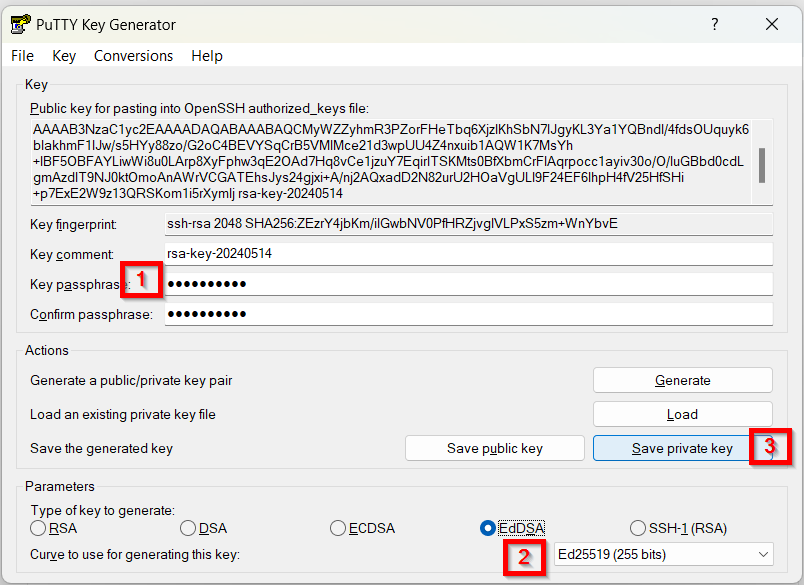This screenshot has height=585, width=804.
Task: Click 'Load an existing private key file' text
Action: coord(123,414)
